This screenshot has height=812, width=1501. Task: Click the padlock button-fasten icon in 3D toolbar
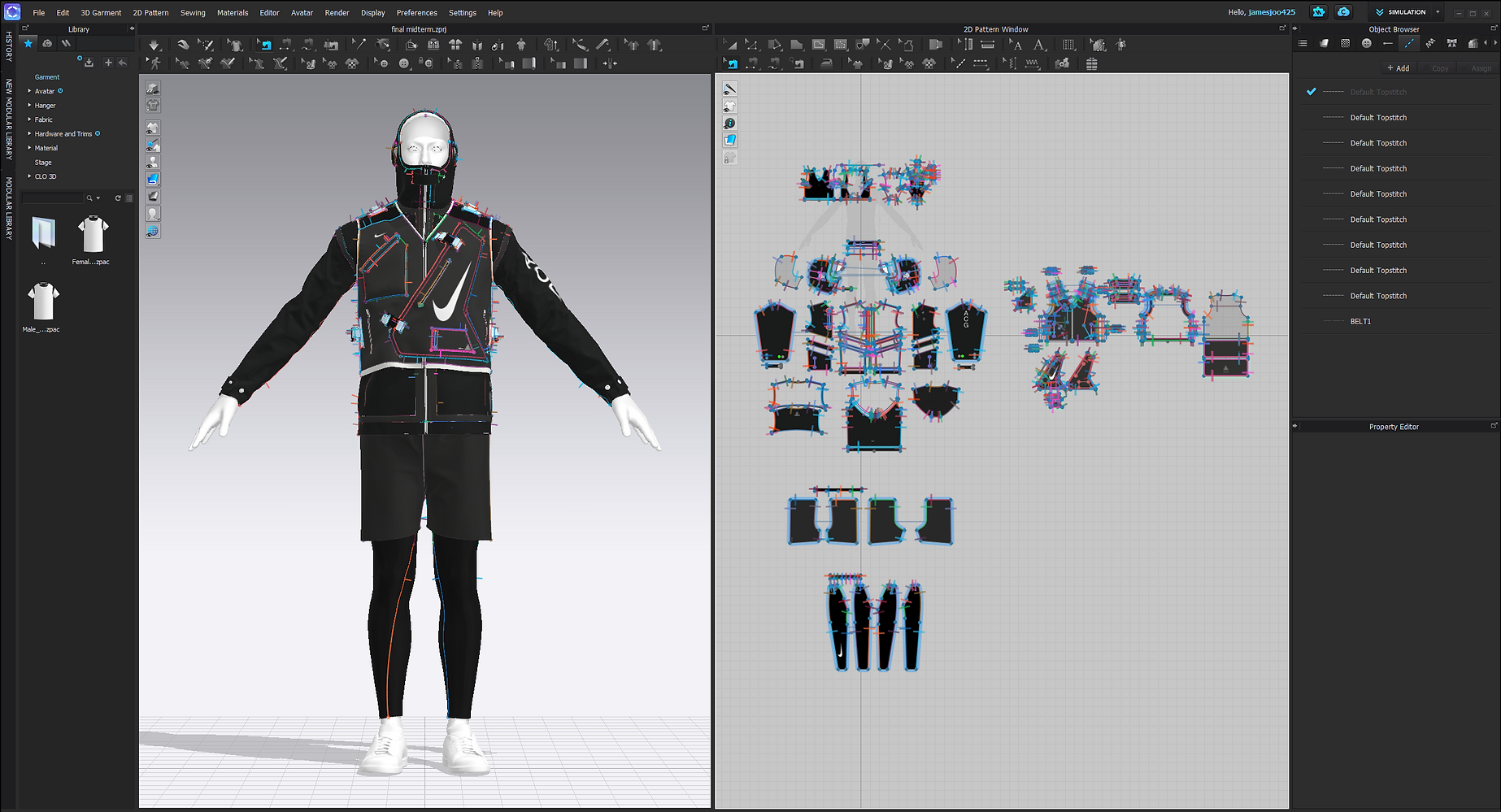click(x=425, y=63)
